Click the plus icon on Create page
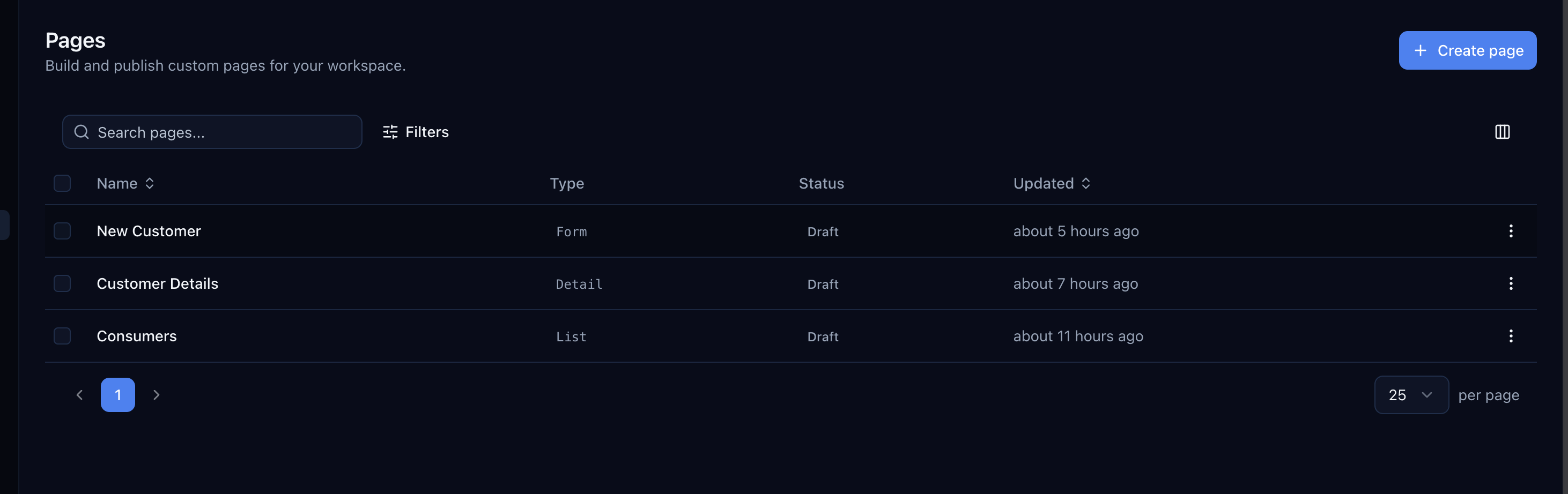 tap(1421, 50)
